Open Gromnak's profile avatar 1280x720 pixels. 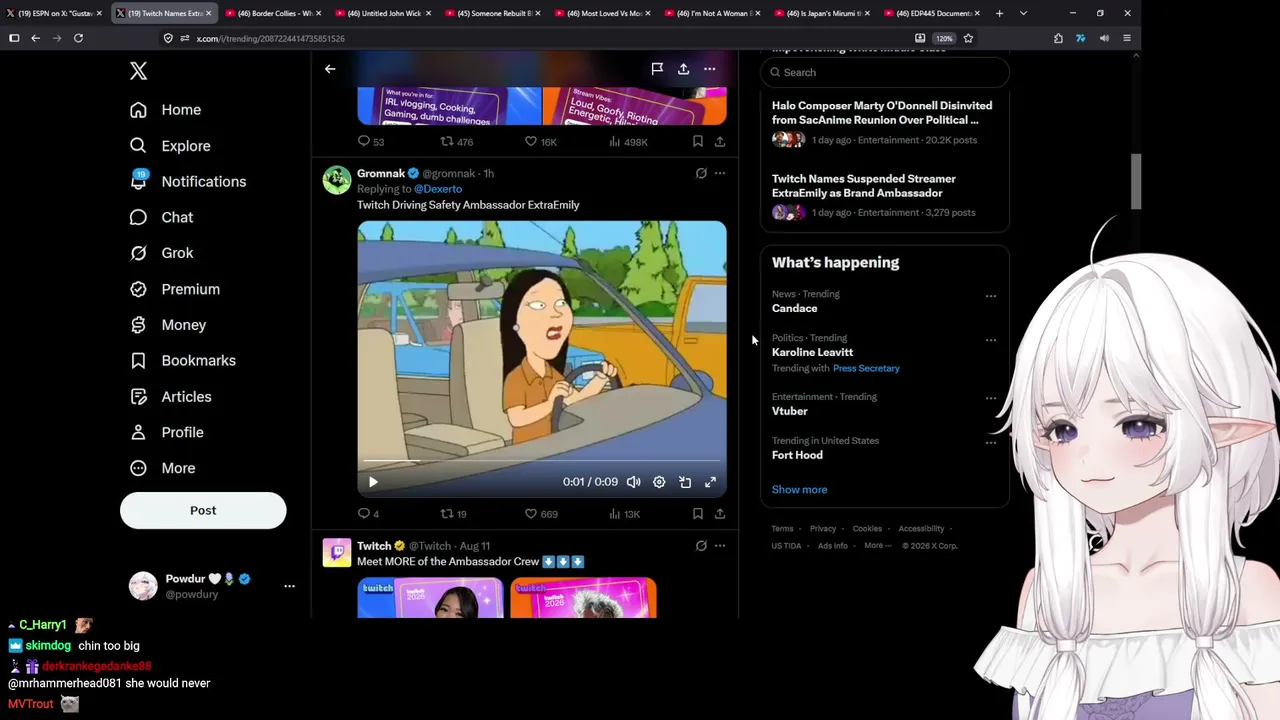tap(337, 180)
